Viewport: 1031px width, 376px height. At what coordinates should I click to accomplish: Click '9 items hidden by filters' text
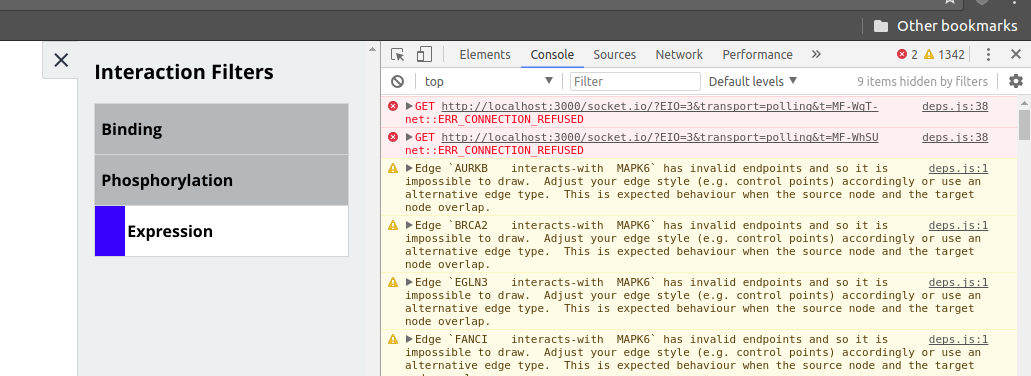coord(923,82)
